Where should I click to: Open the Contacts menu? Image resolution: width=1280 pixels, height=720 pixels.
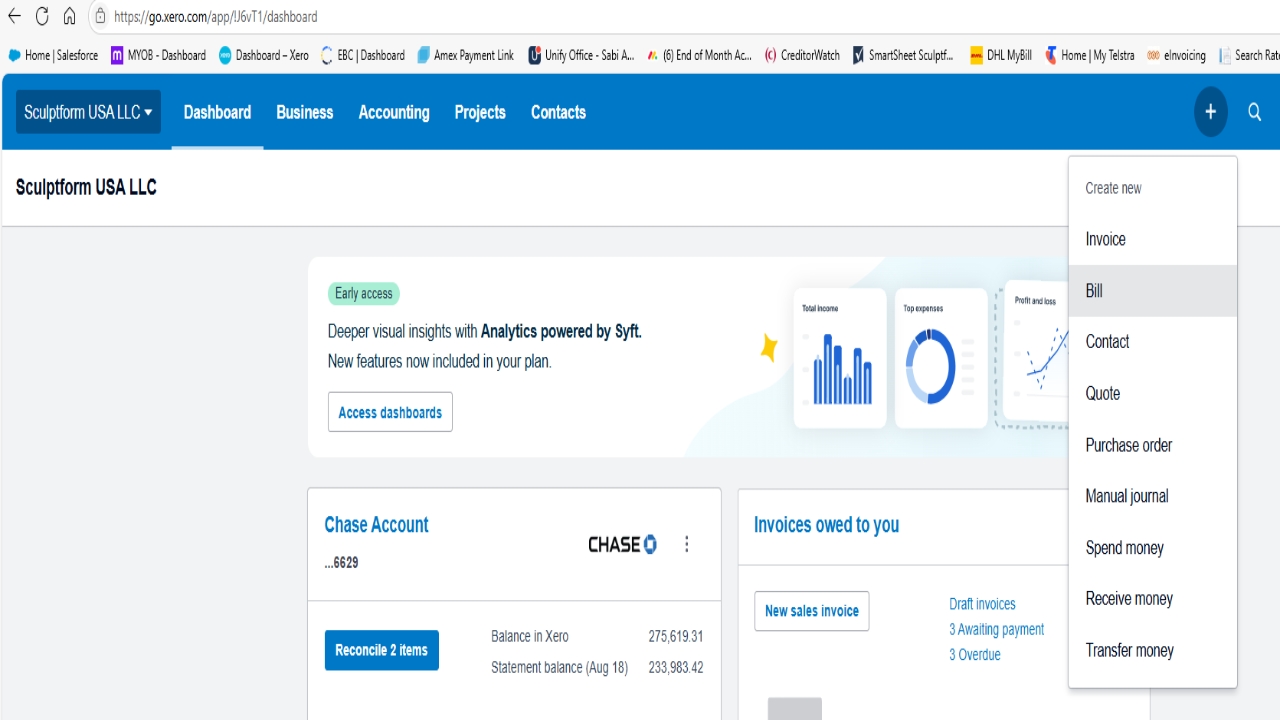click(558, 112)
